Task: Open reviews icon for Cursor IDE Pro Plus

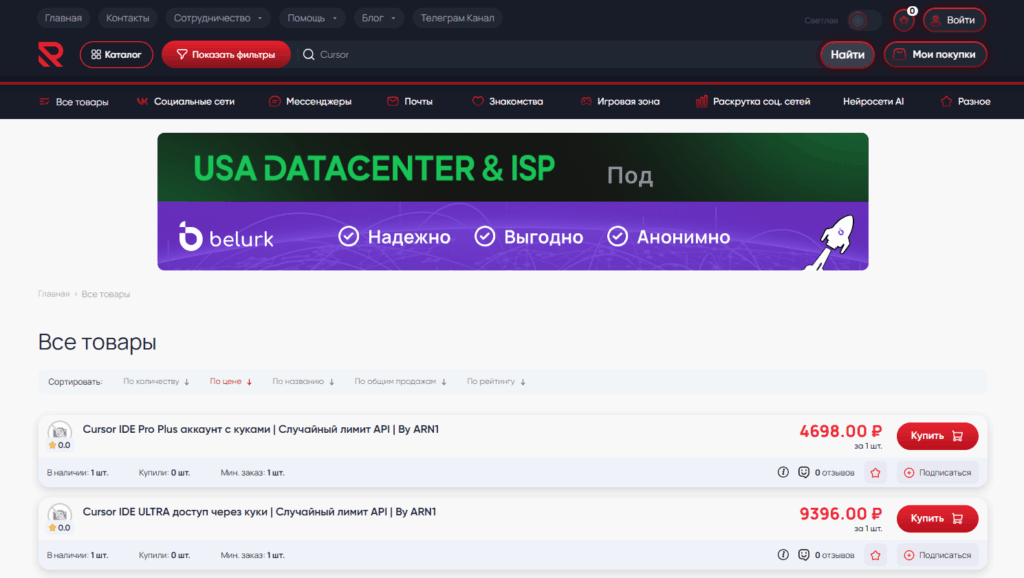Action: [x=804, y=472]
